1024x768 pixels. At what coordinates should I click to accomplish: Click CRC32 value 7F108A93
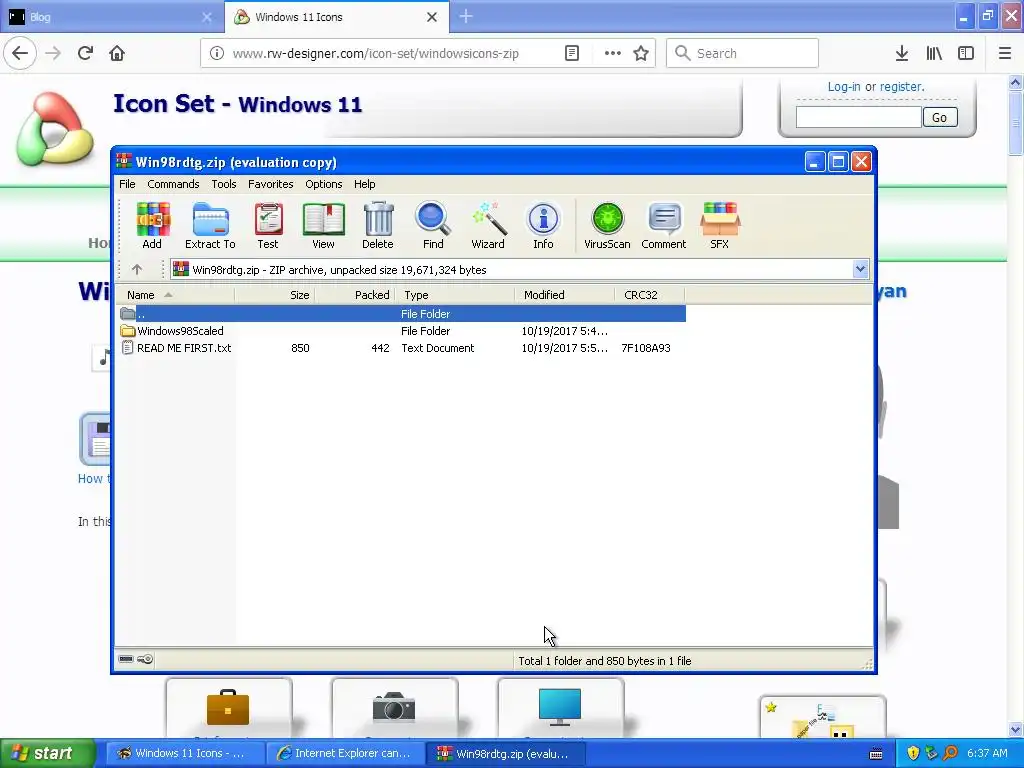click(x=646, y=348)
